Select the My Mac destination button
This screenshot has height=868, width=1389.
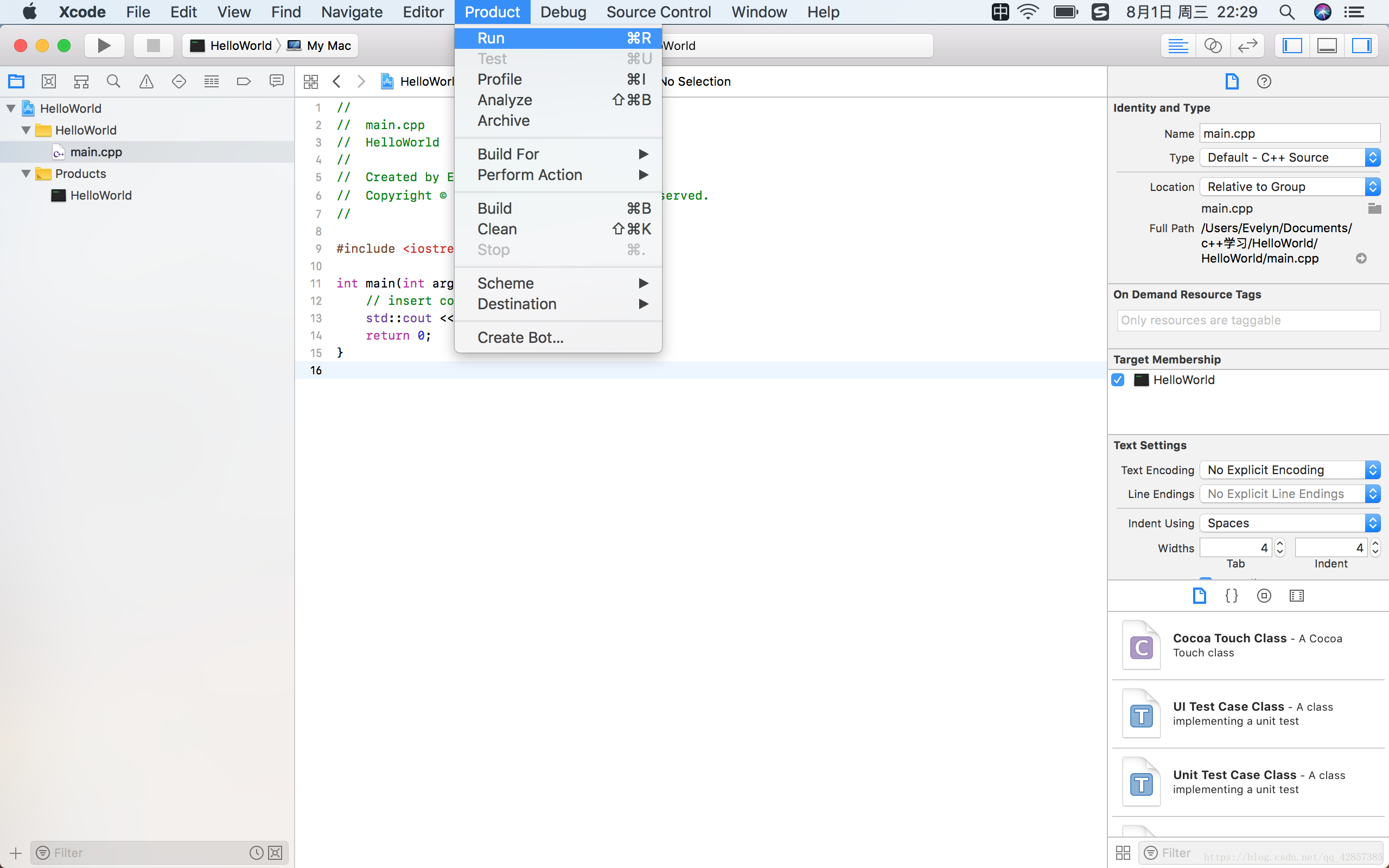point(319,46)
